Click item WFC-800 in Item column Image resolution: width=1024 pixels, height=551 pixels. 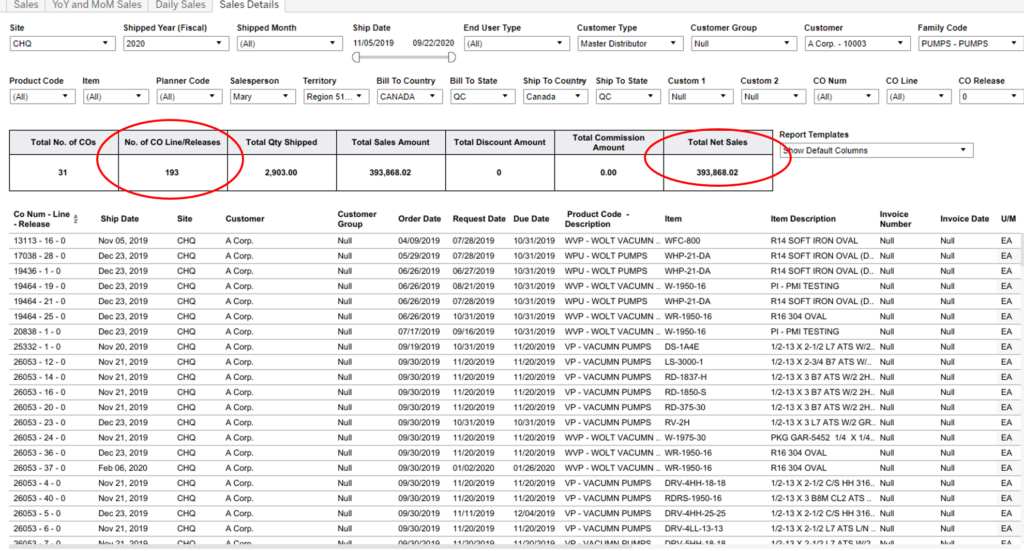pos(682,241)
